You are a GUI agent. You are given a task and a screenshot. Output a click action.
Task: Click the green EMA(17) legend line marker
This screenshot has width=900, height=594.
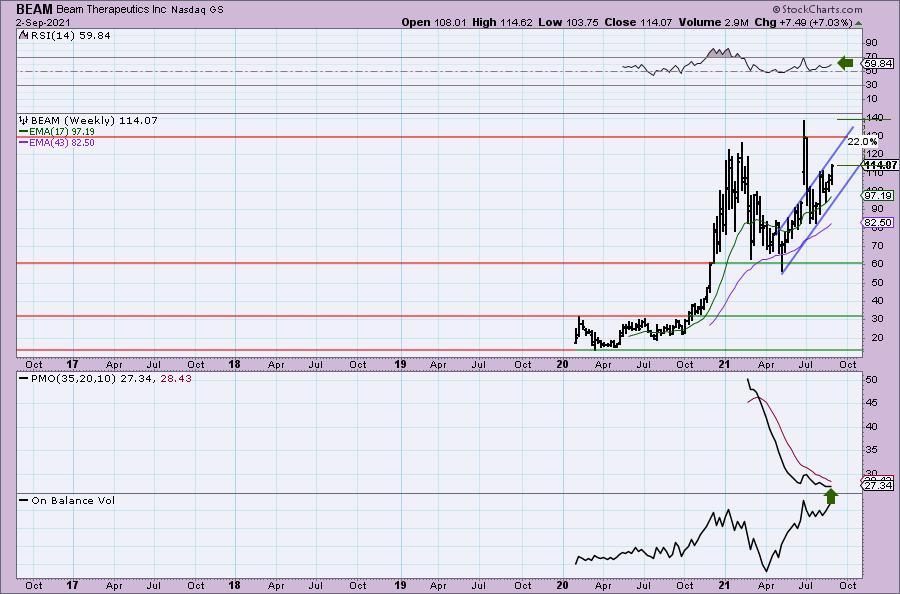[24, 131]
